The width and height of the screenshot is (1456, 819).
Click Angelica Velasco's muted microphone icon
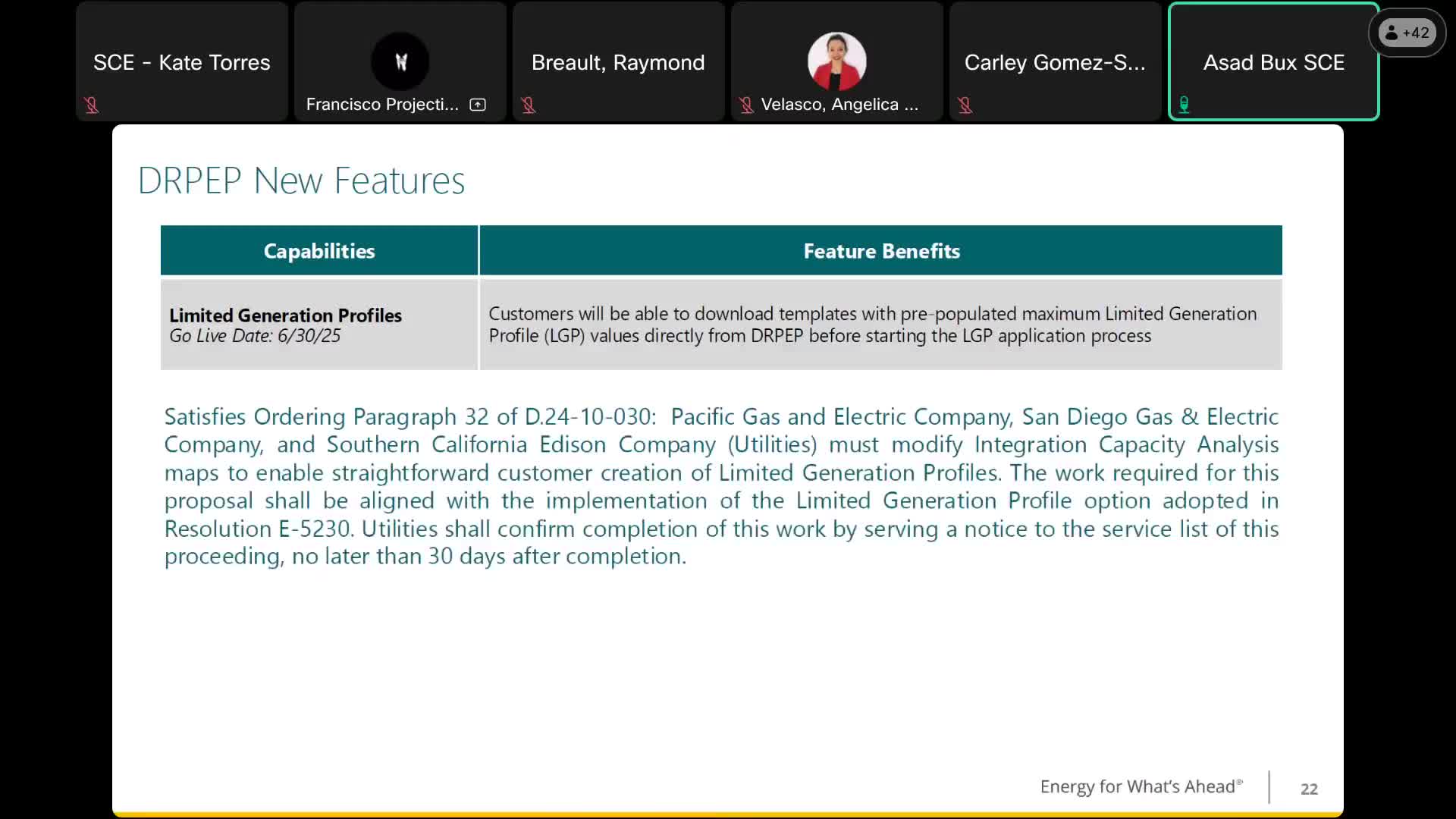pos(746,105)
